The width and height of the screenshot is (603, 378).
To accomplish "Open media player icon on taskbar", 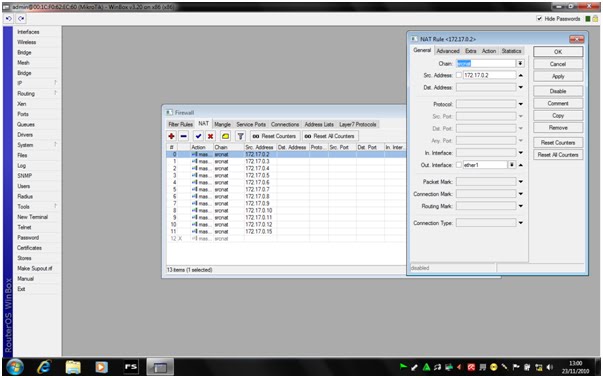I will pos(101,367).
